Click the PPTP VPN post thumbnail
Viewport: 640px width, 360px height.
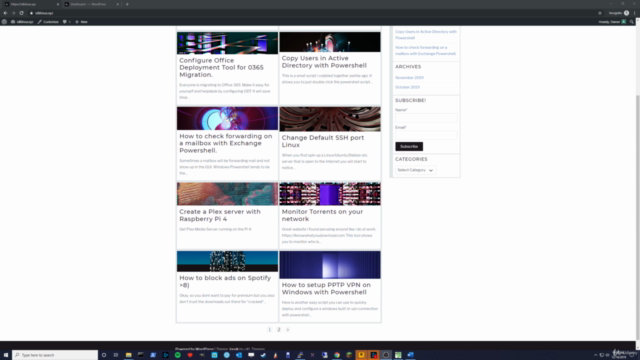pos(330,265)
